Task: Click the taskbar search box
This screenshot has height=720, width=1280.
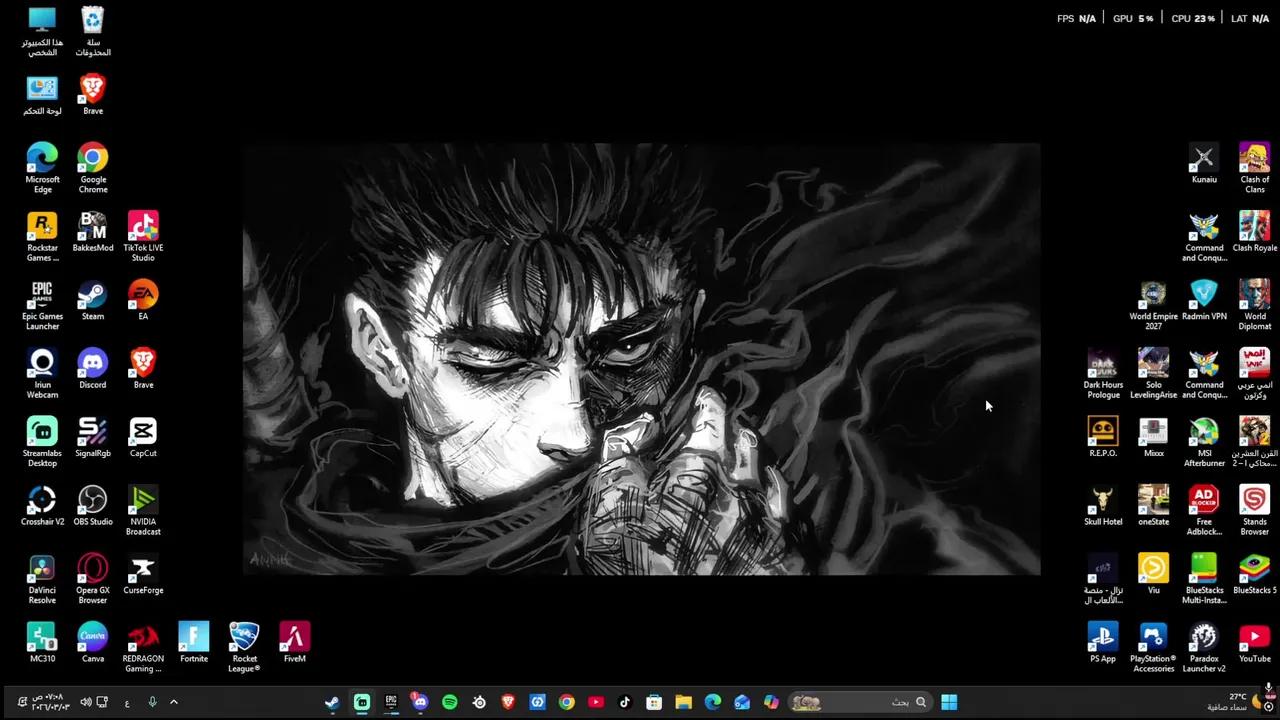Action: [x=860, y=702]
